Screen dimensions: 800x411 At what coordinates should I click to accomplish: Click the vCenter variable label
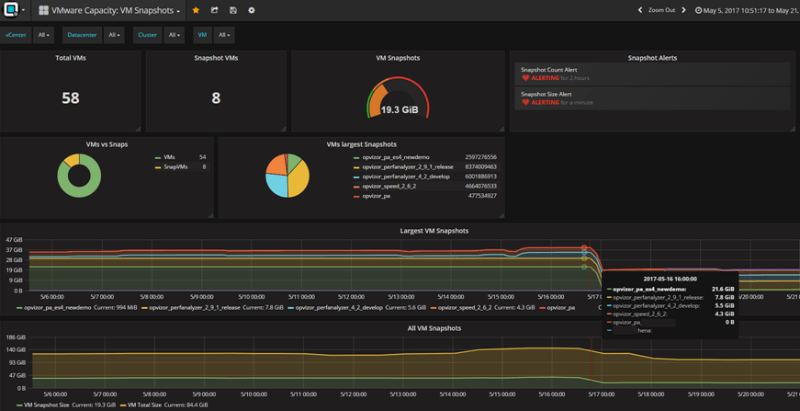pos(15,35)
